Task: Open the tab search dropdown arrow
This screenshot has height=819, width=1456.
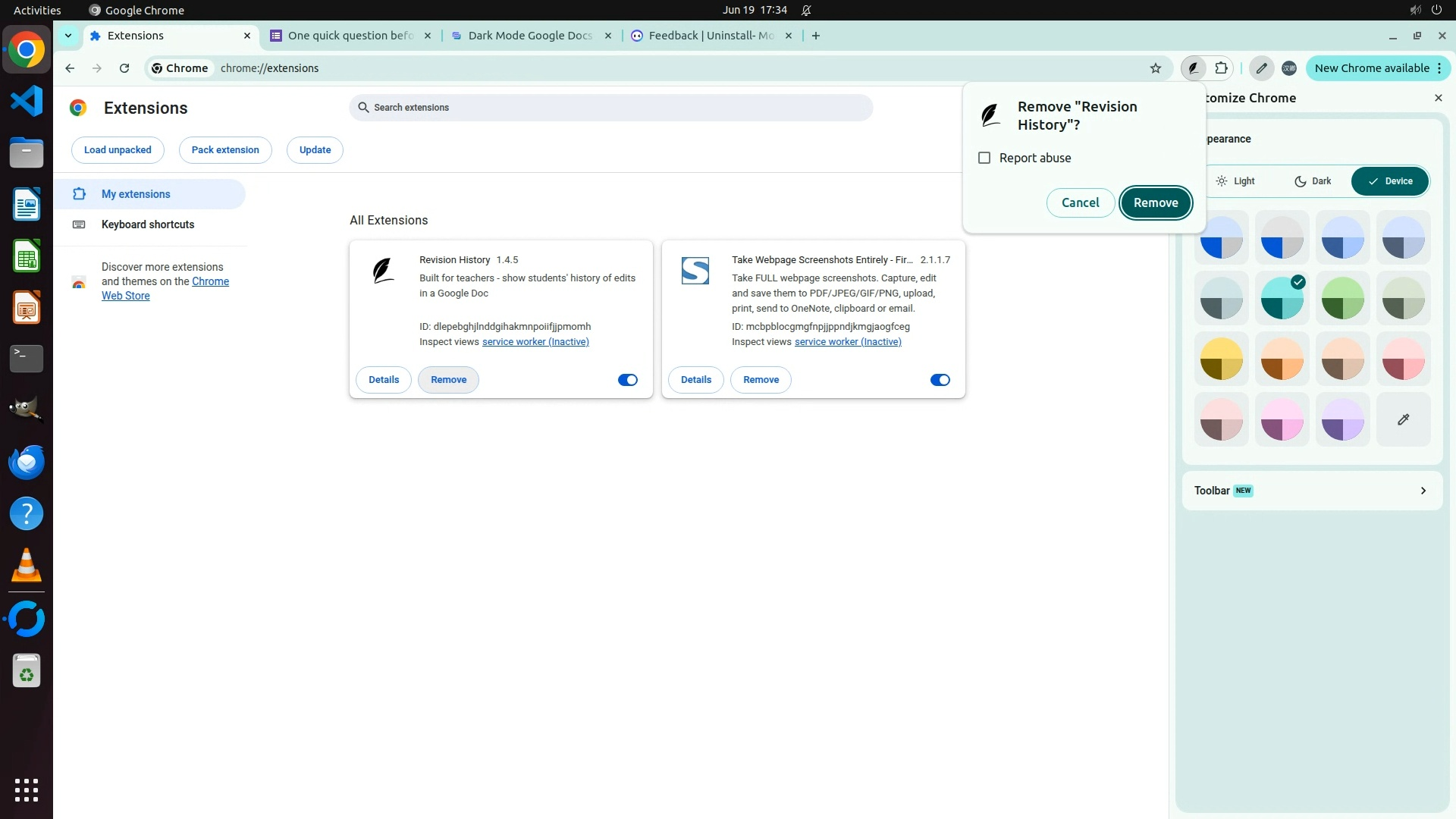Action: [68, 36]
